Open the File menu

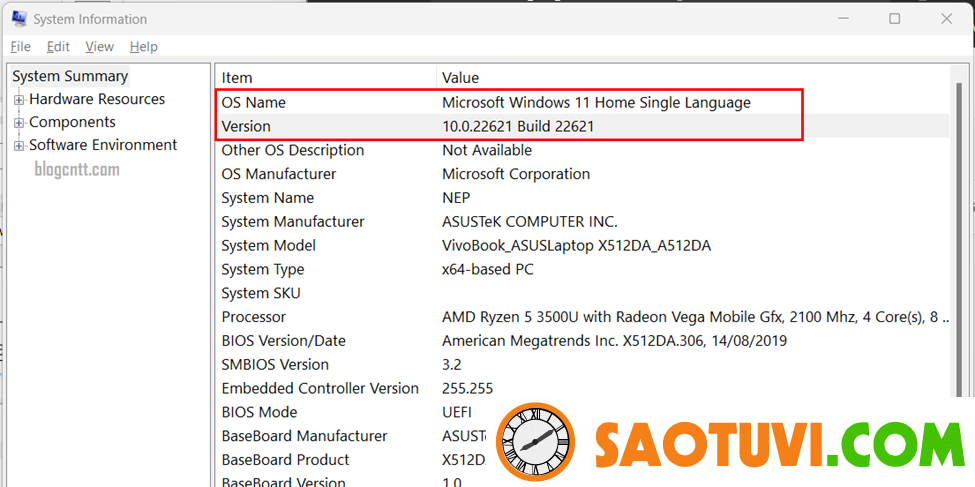[21, 47]
